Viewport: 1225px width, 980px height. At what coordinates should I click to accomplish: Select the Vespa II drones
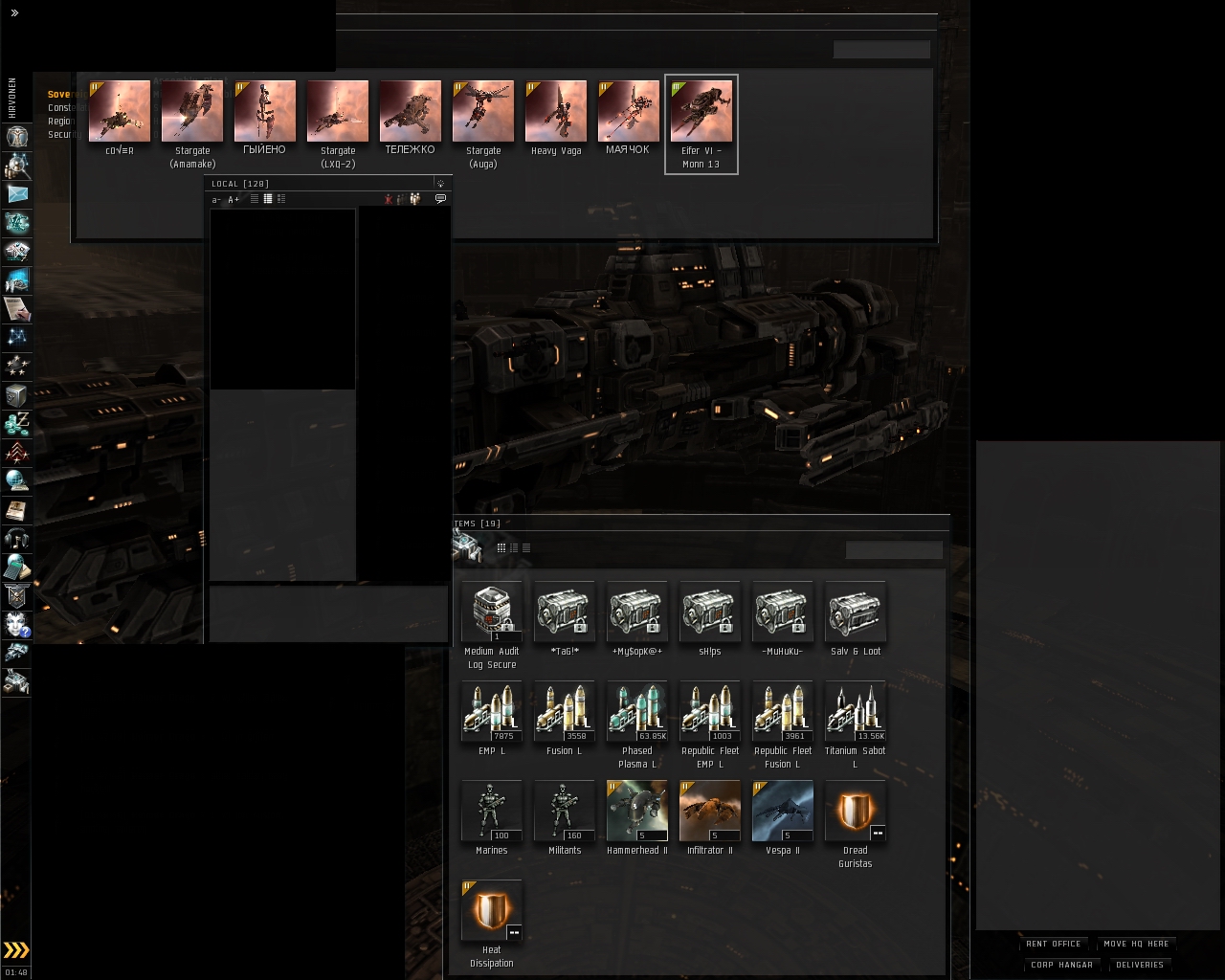pyautogui.click(x=783, y=818)
